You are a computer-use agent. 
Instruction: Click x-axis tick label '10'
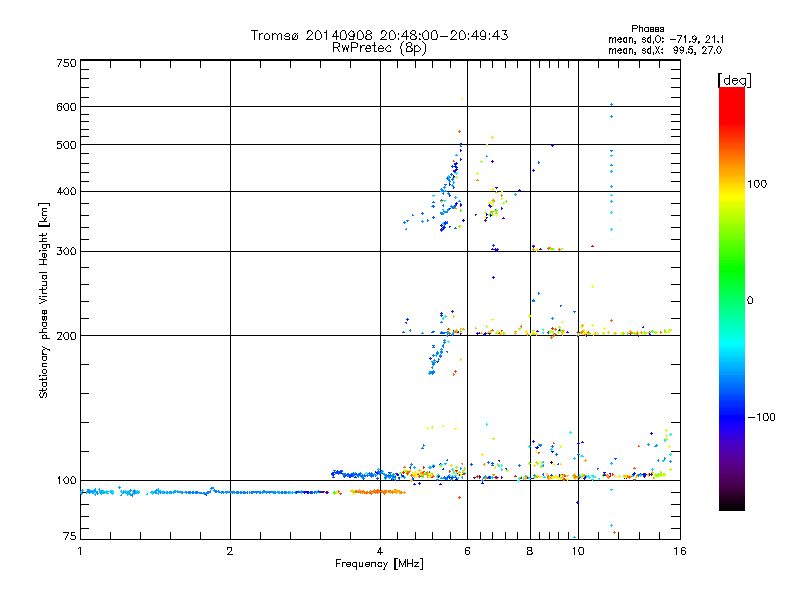[x=578, y=551]
